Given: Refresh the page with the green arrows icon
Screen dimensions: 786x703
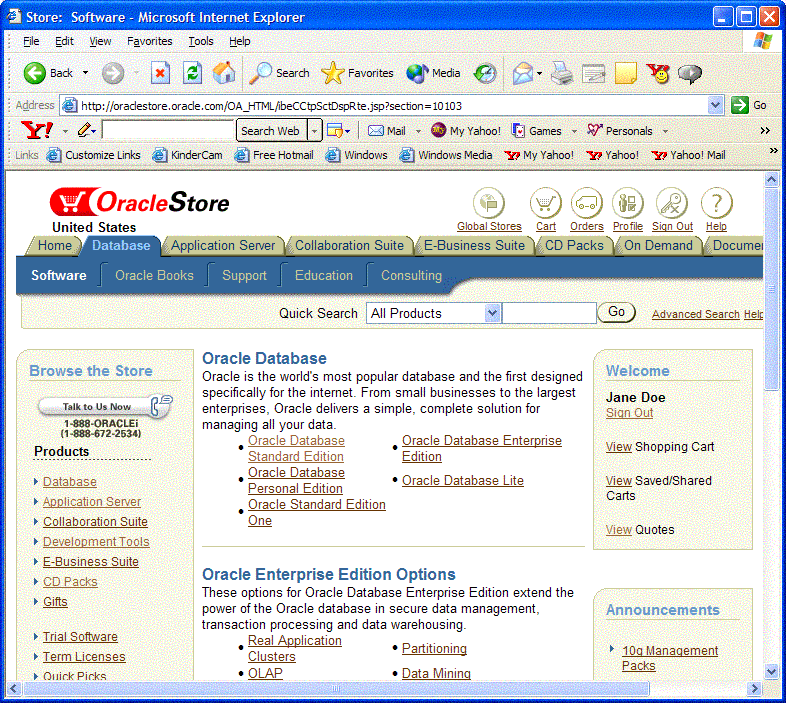Looking at the screenshot, I should (x=192, y=73).
